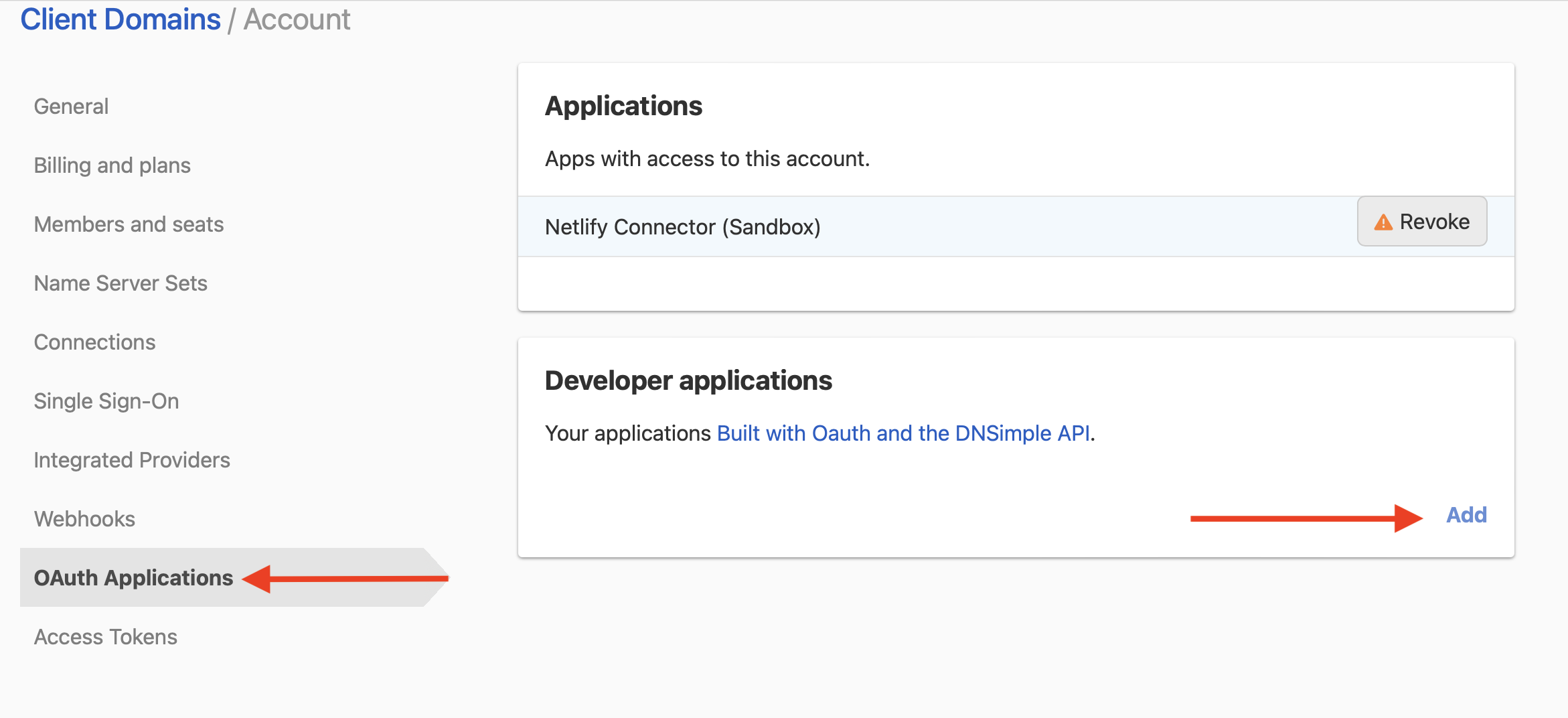Open the Access Tokens section

point(105,636)
